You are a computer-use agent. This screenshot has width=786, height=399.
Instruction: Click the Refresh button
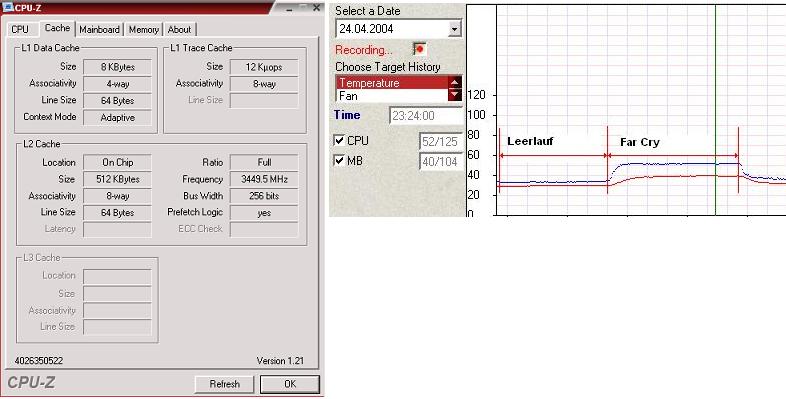[225, 384]
